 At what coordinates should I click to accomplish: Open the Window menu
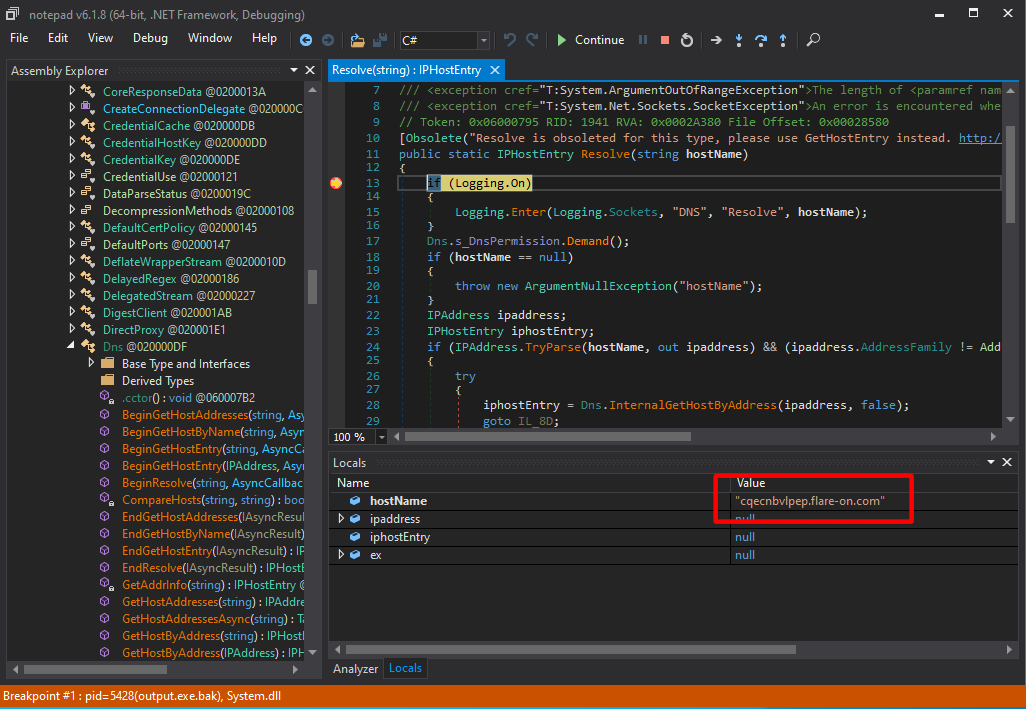click(209, 38)
